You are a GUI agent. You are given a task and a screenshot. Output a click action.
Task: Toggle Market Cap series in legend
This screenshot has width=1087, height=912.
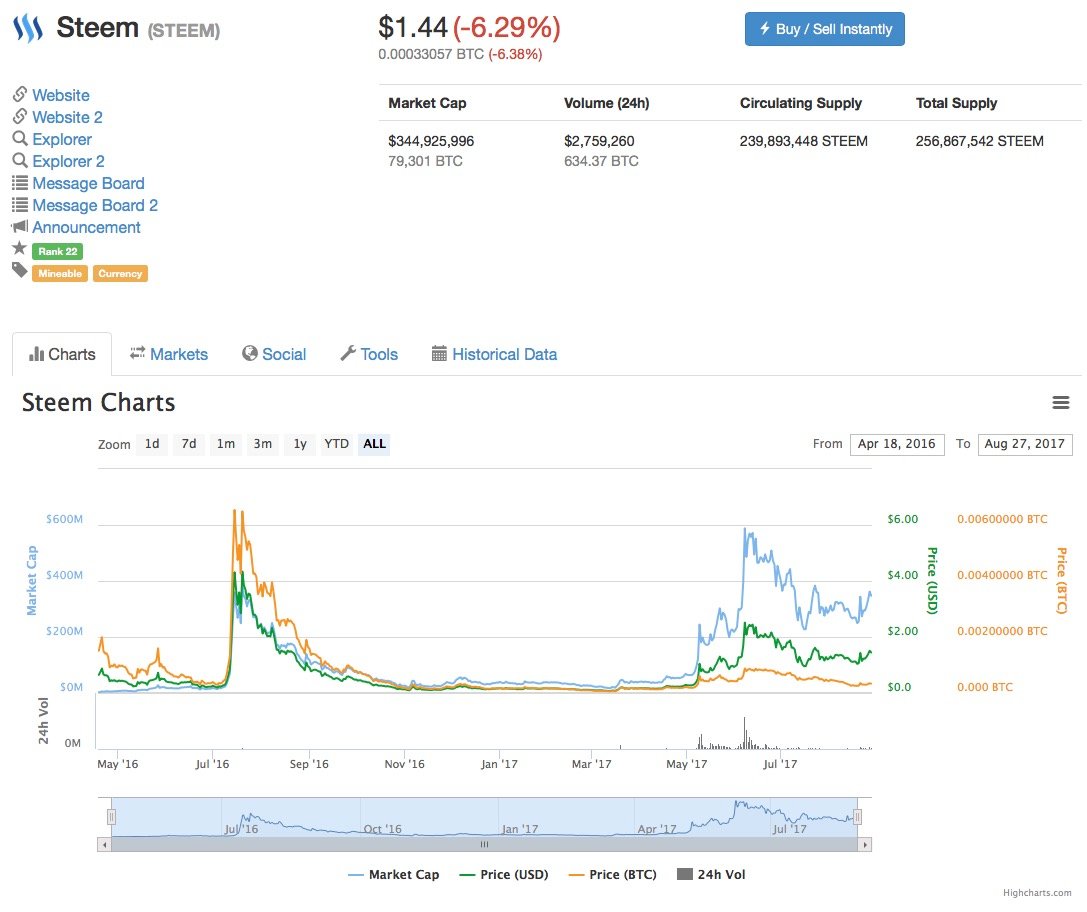(x=394, y=875)
